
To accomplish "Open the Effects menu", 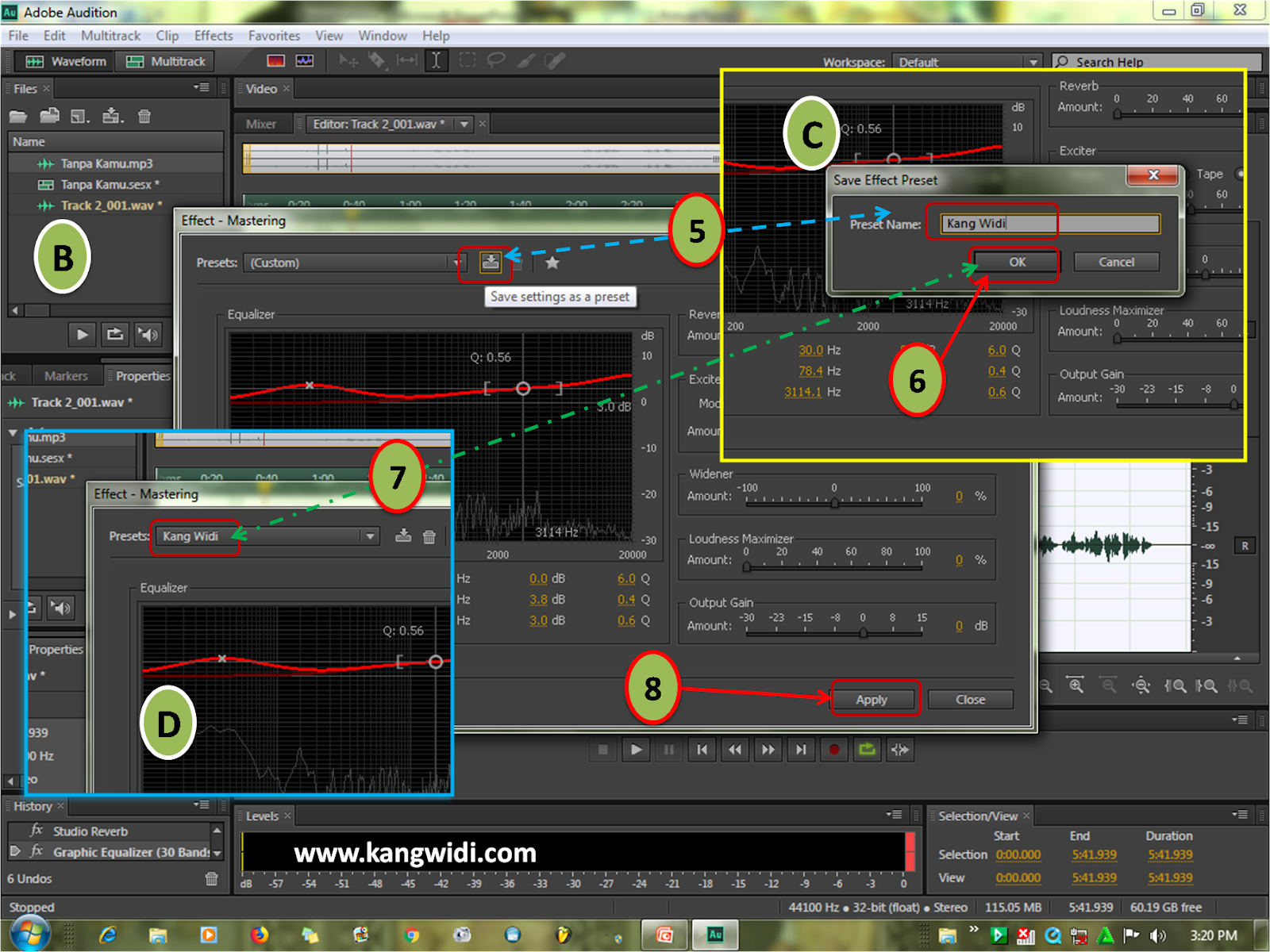I will tap(213, 36).
